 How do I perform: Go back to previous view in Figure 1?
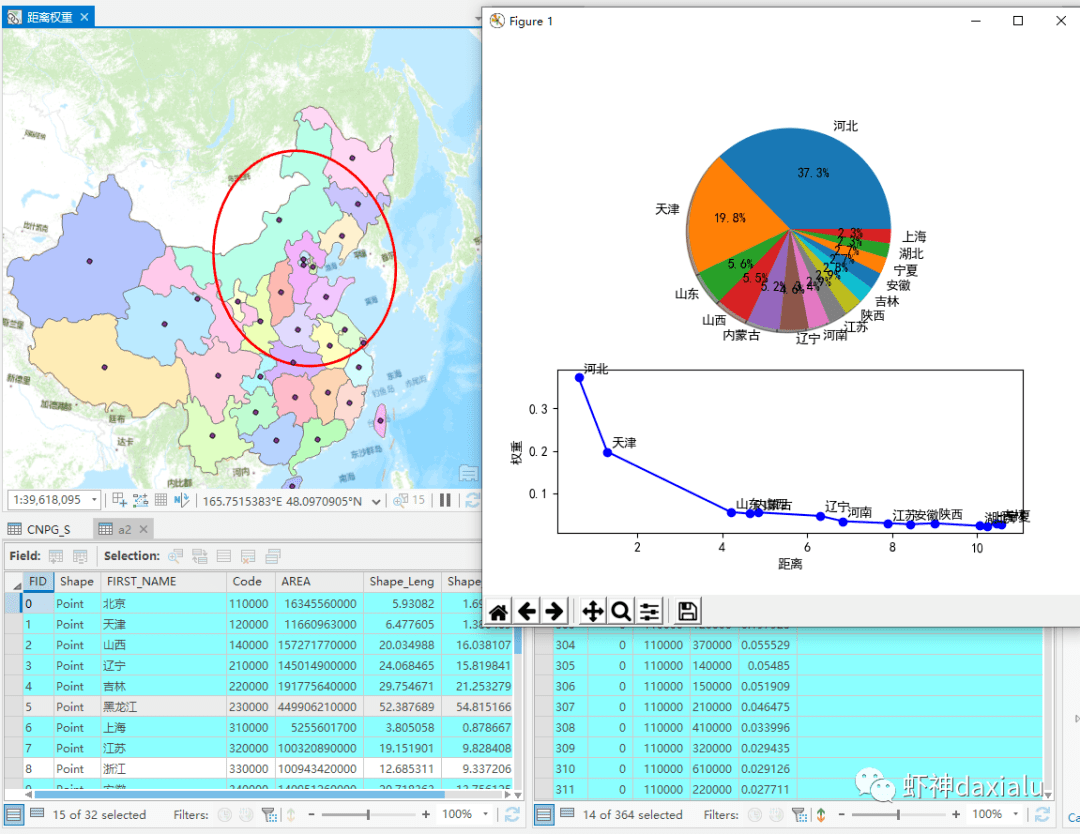pos(527,611)
